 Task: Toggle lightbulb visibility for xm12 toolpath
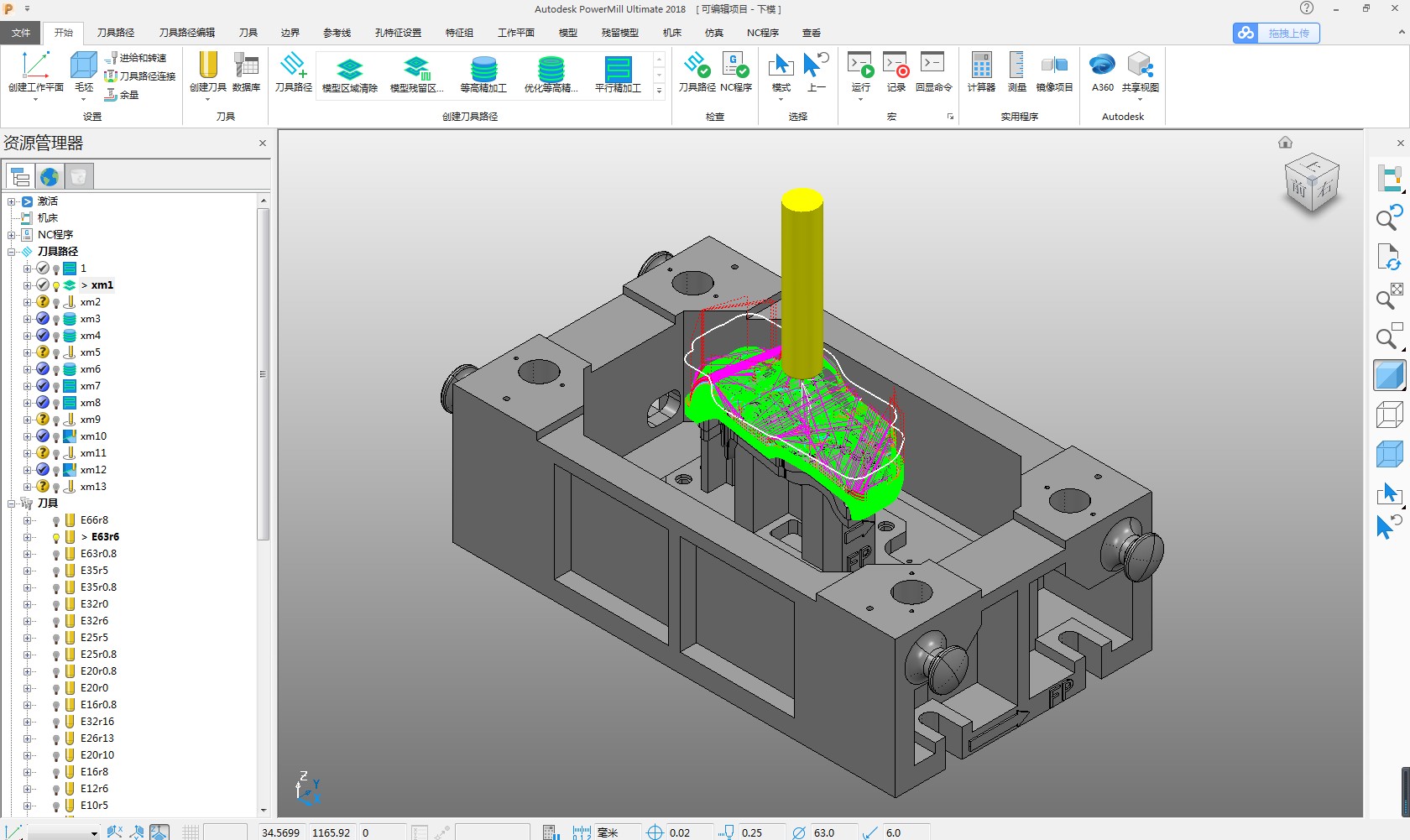coord(56,471)
